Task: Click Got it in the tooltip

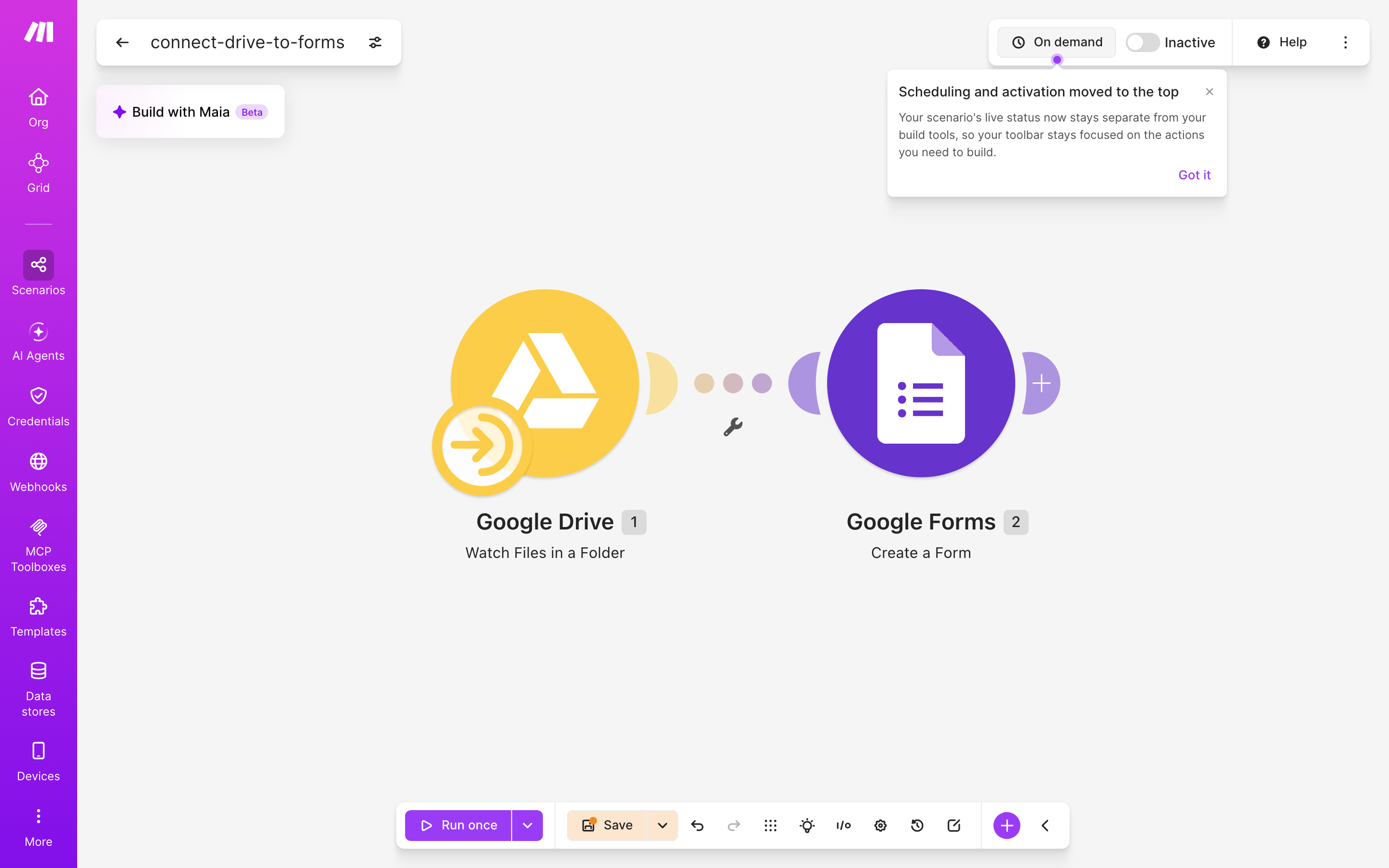Action: pyautogui.click(x=1195, y=175)
